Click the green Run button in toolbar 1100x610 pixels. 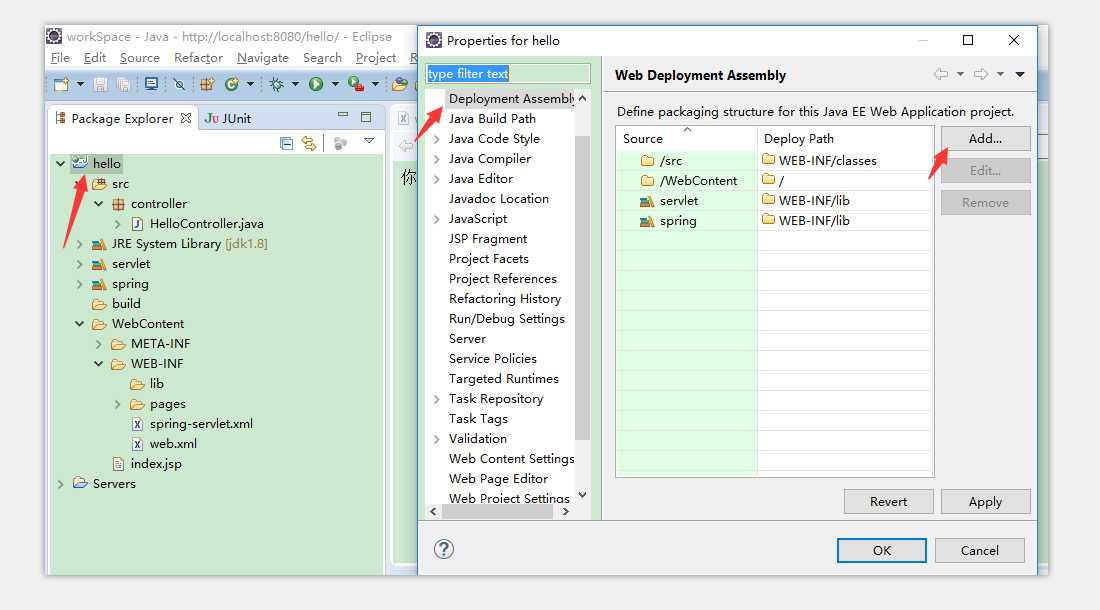click(x=316, y=84)
